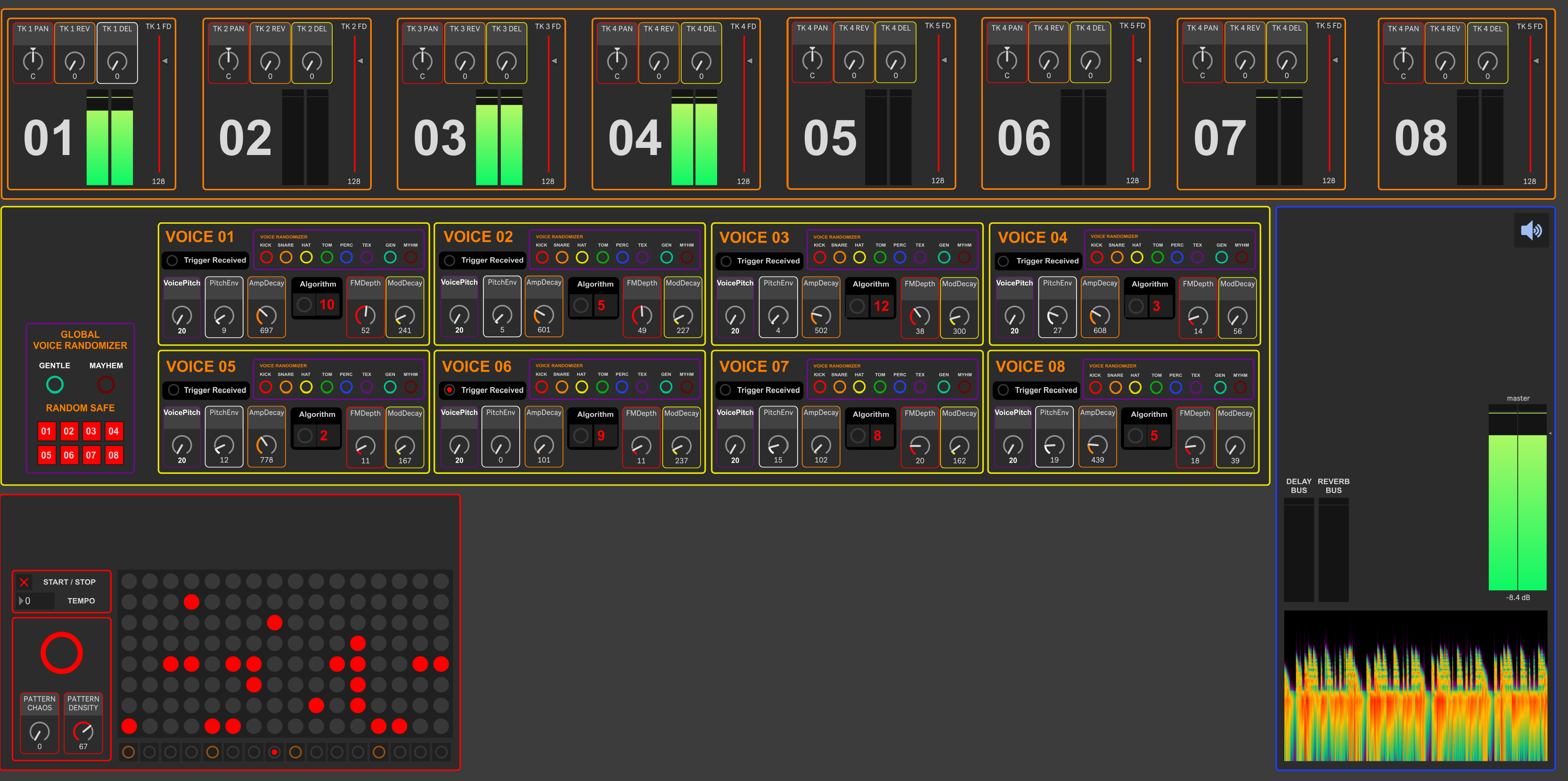Trigger the TEX randomizer on VOICE 06
The height and width of the screenshot is (781, 1568).
642,387
